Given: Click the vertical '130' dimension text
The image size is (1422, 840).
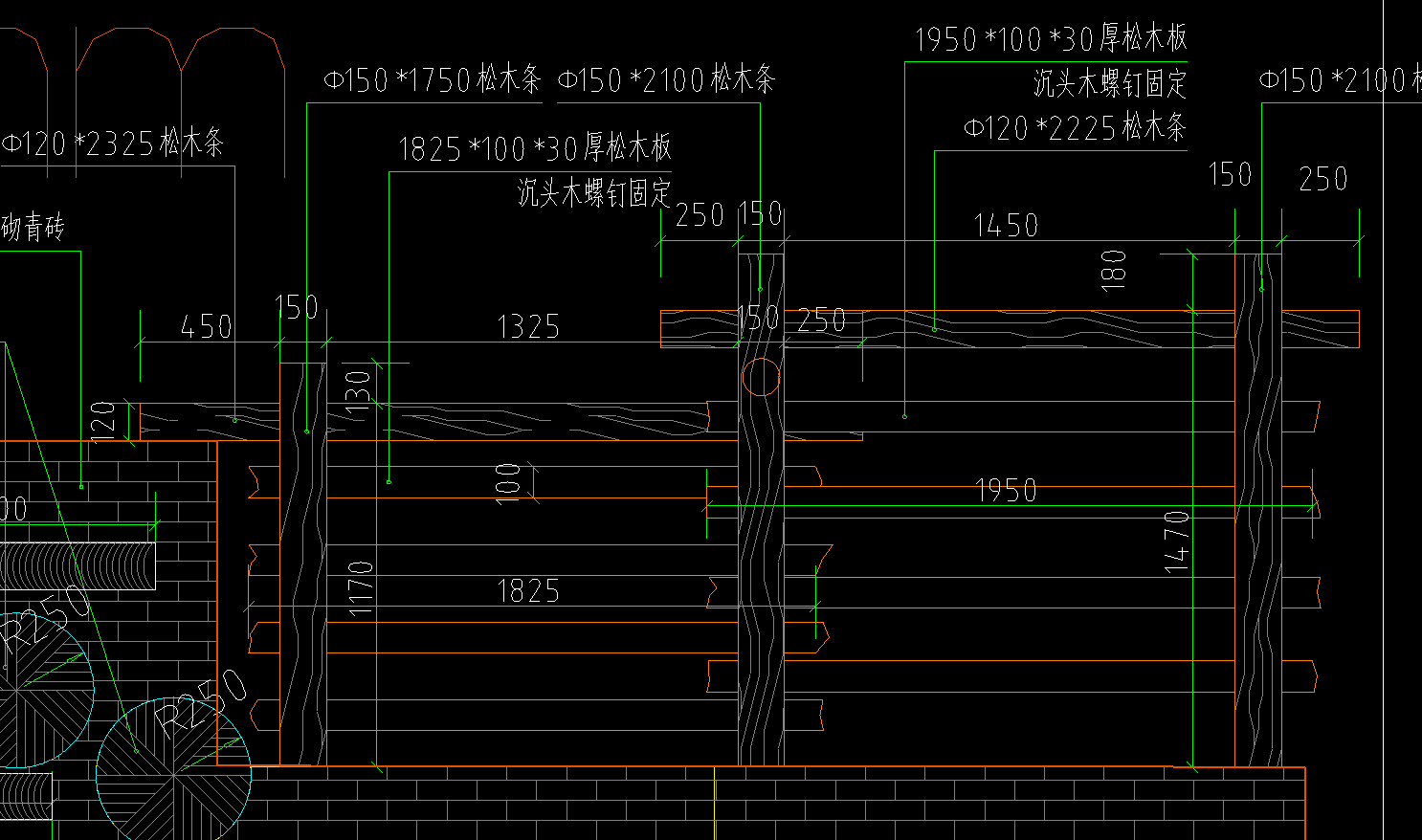Looking at the screenshot, I should [357, 391].
